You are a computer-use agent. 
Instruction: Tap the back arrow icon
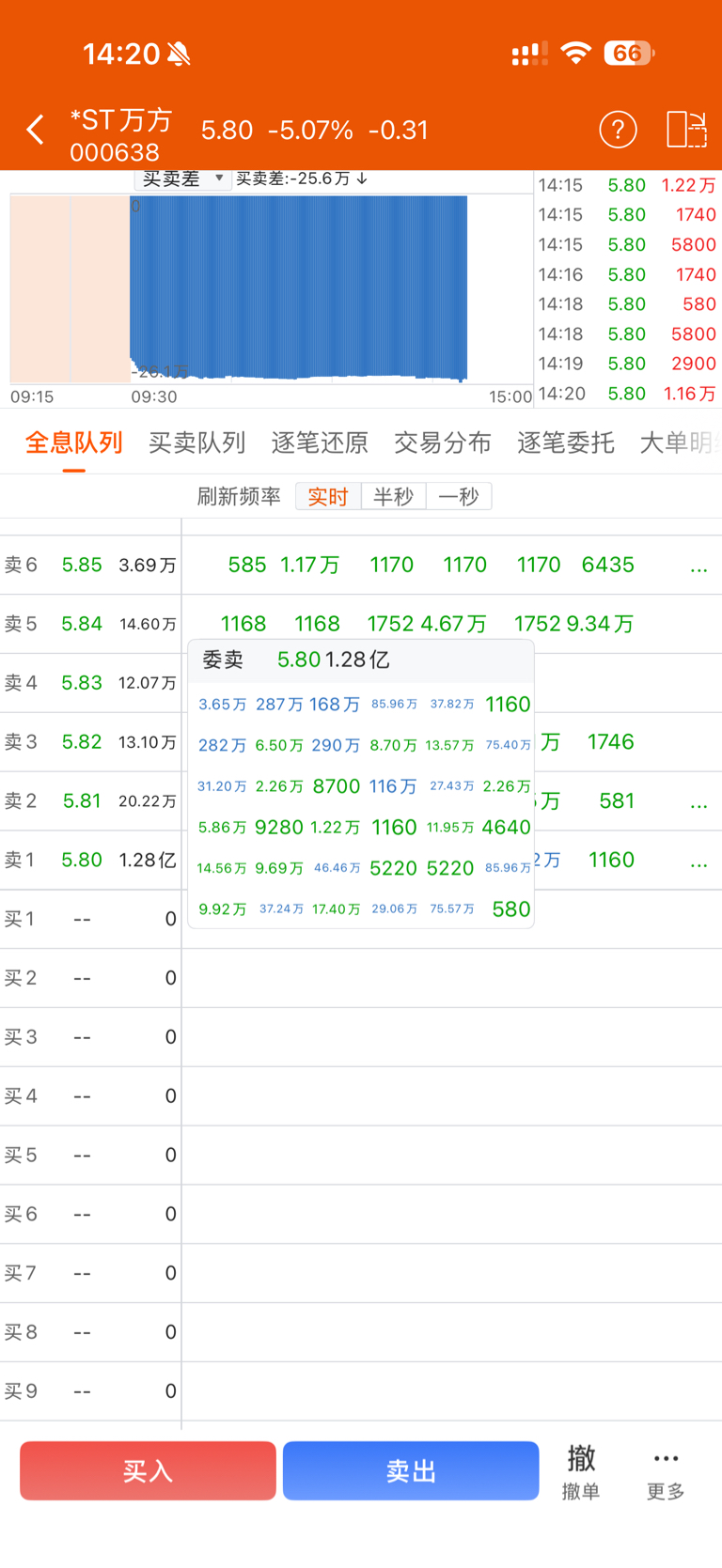coord(36,130)
